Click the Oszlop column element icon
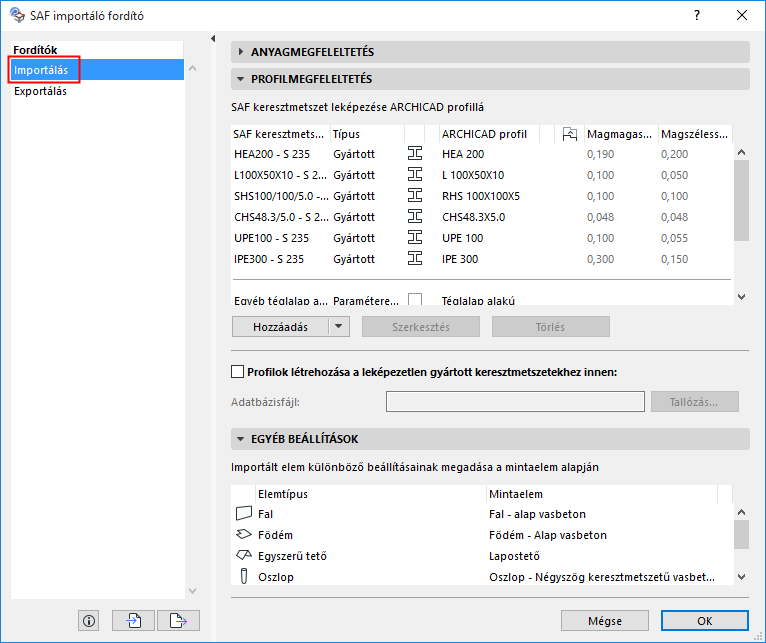The width and height of the screenshot is (766, 643). click(244, 577)
